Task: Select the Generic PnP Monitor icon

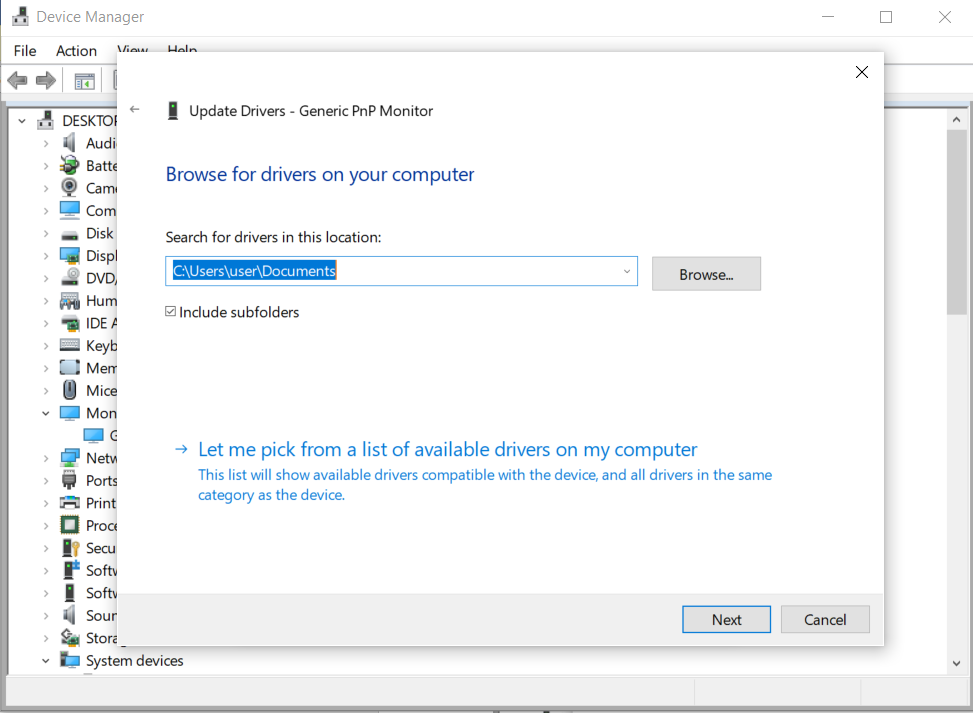Action: click(x=95, y=435)
